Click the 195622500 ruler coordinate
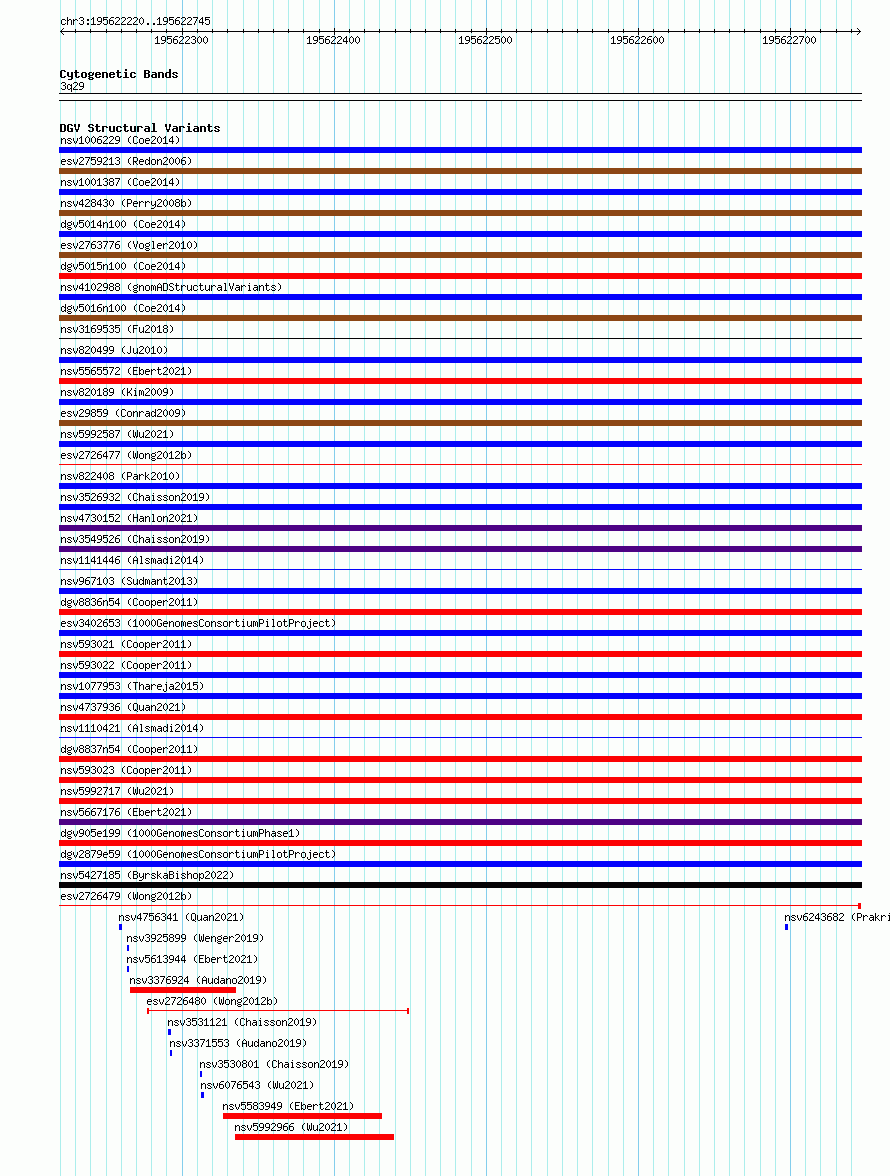The image size is (890, 1176). 485,40
